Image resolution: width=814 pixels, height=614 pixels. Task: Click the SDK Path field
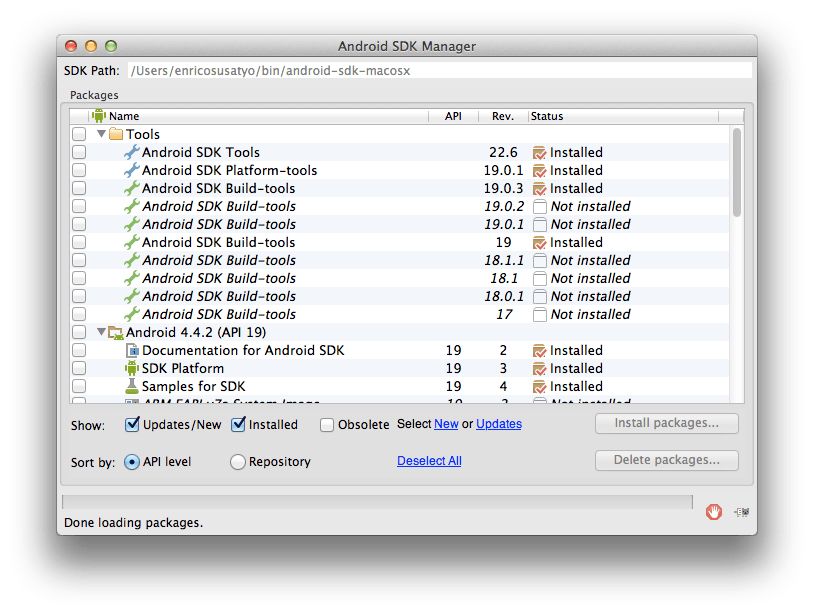(440, 71)
